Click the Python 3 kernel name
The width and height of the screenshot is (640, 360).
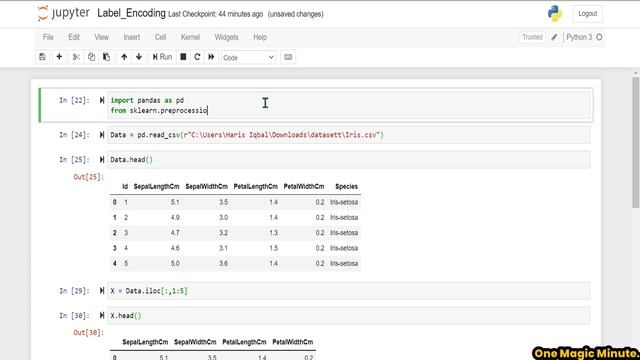pyautogui.click(x=579, y=37)
